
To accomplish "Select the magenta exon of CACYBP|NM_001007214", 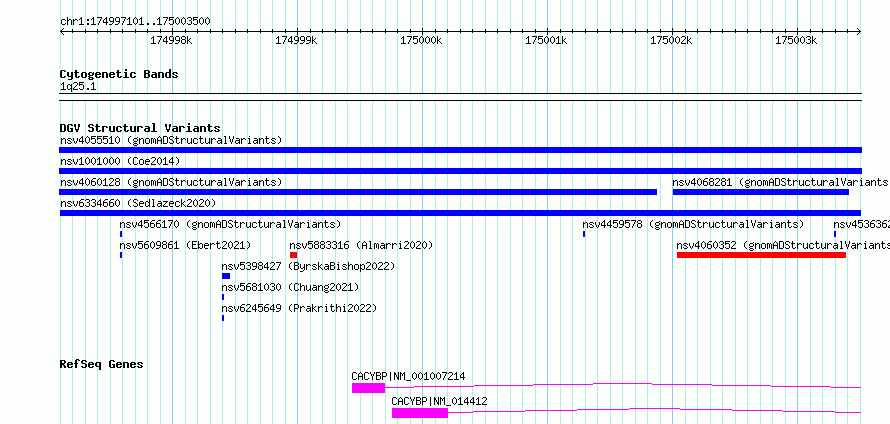I will pos(368,388).
